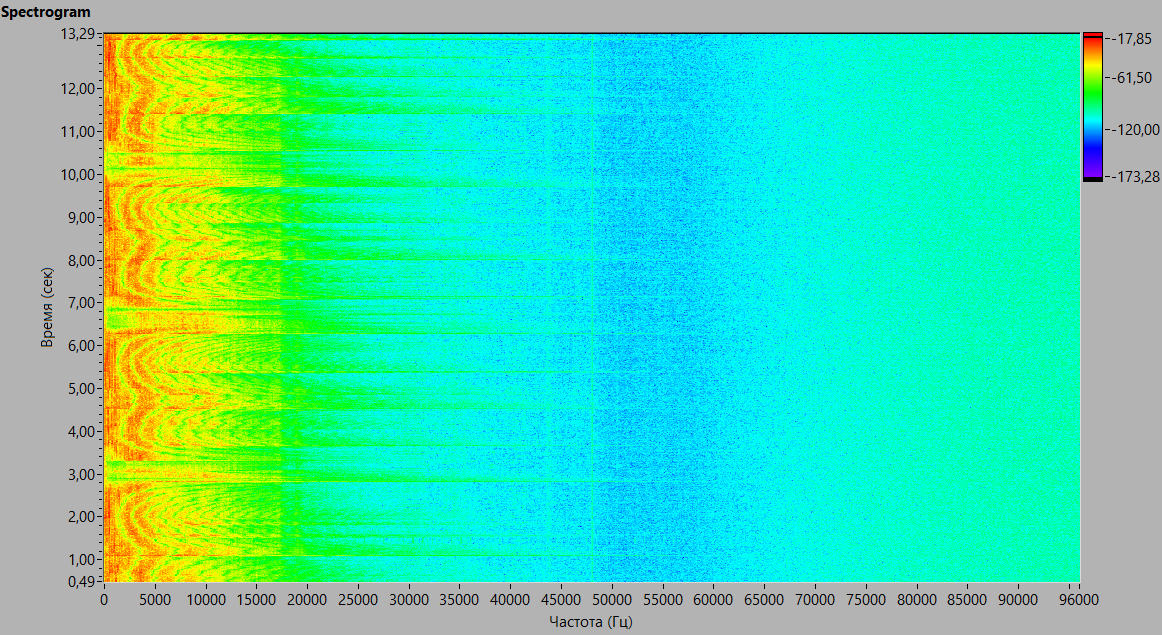Click the 75000 frequency axis label
Screen dimensions: 1162x635
[866, 599]
